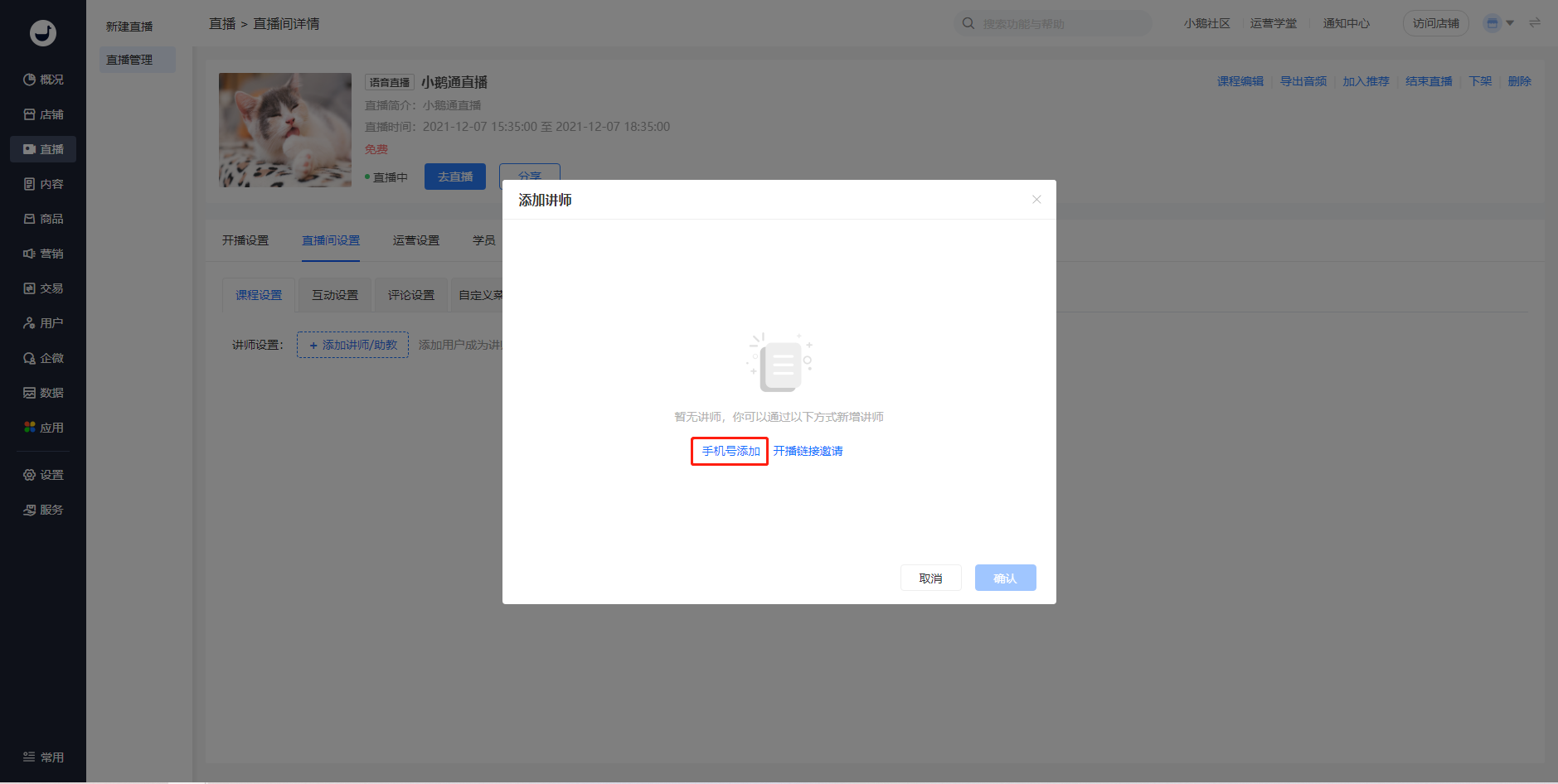Click 添加讲师/助教 button

[x=353, y=345]
